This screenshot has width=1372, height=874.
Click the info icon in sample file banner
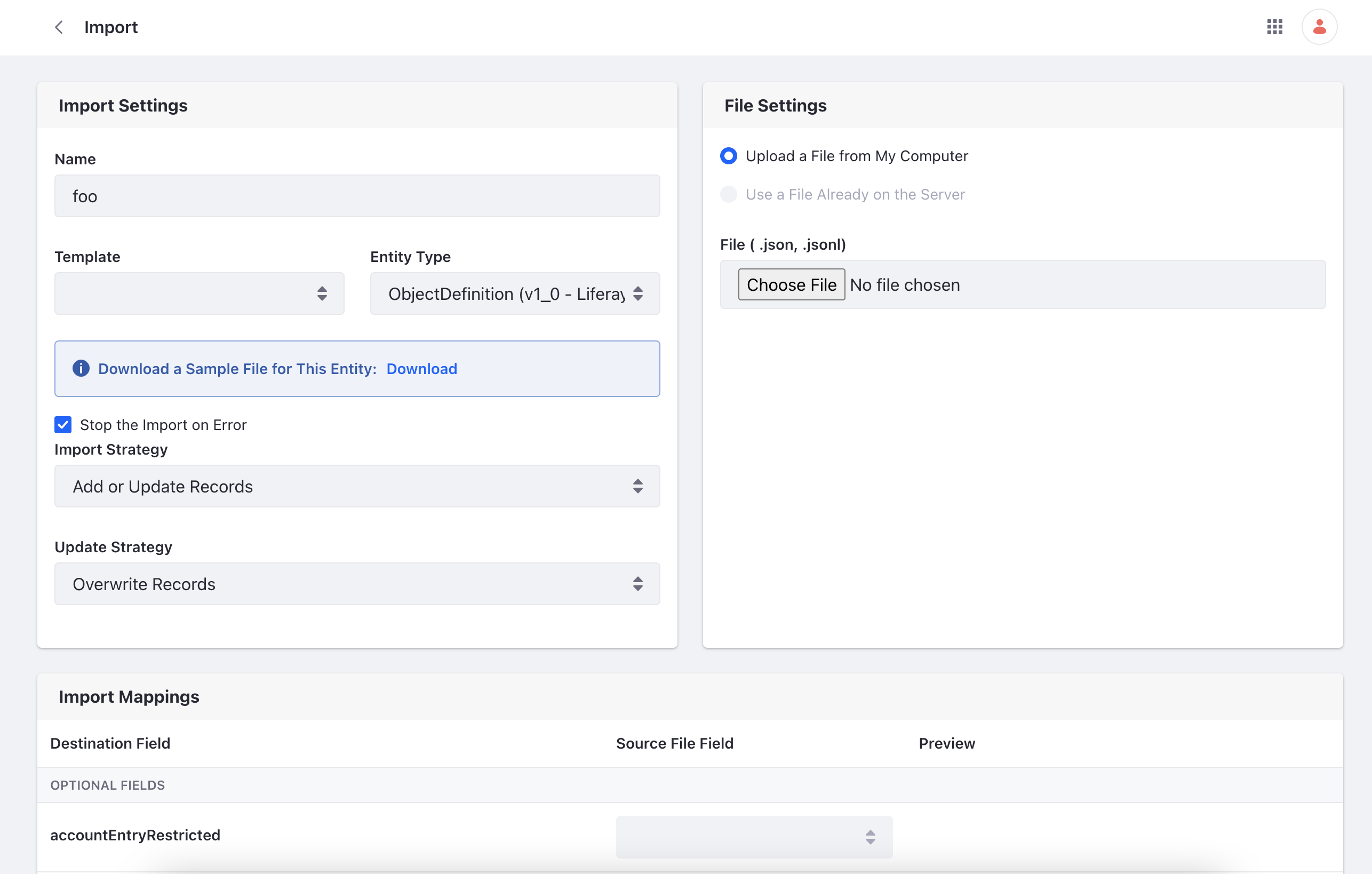pyautogui.click(x=81, y=368)
